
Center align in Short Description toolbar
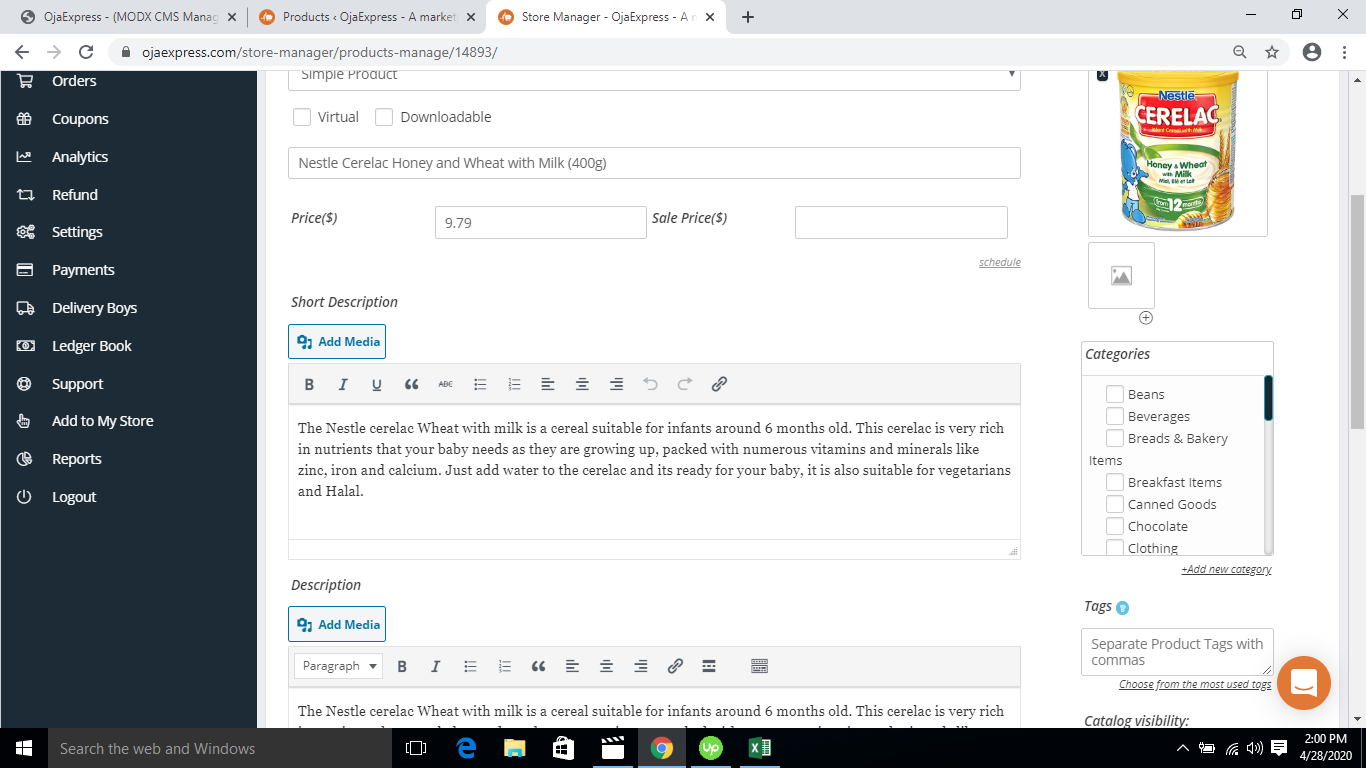point(582,384)
